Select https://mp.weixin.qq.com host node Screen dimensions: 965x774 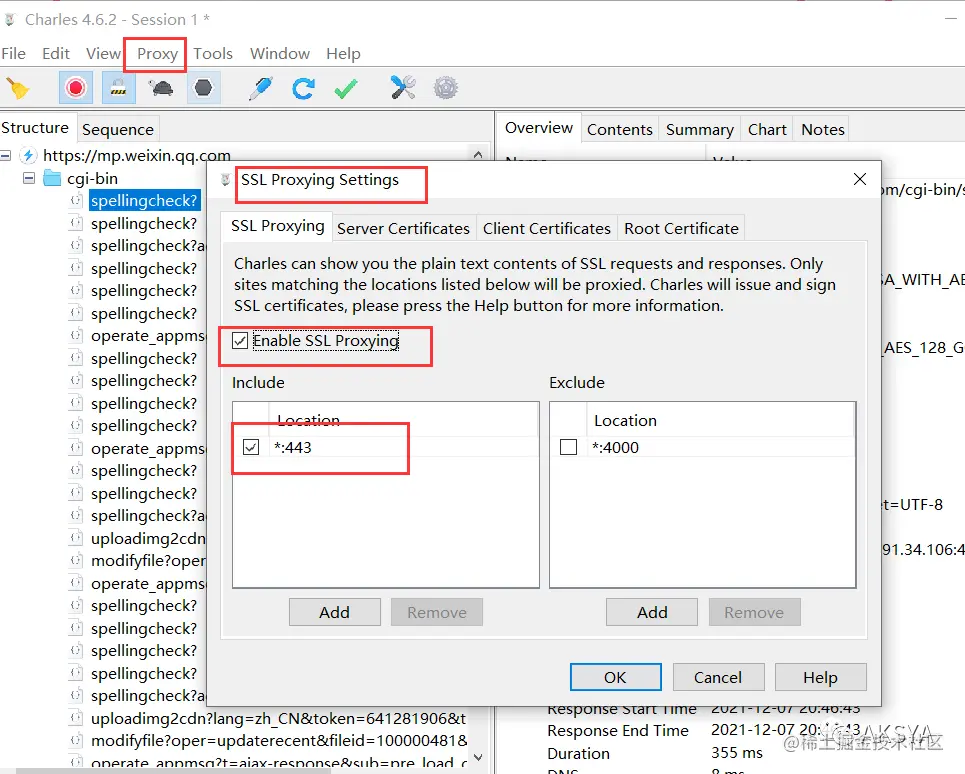click(x=137, y=155)
